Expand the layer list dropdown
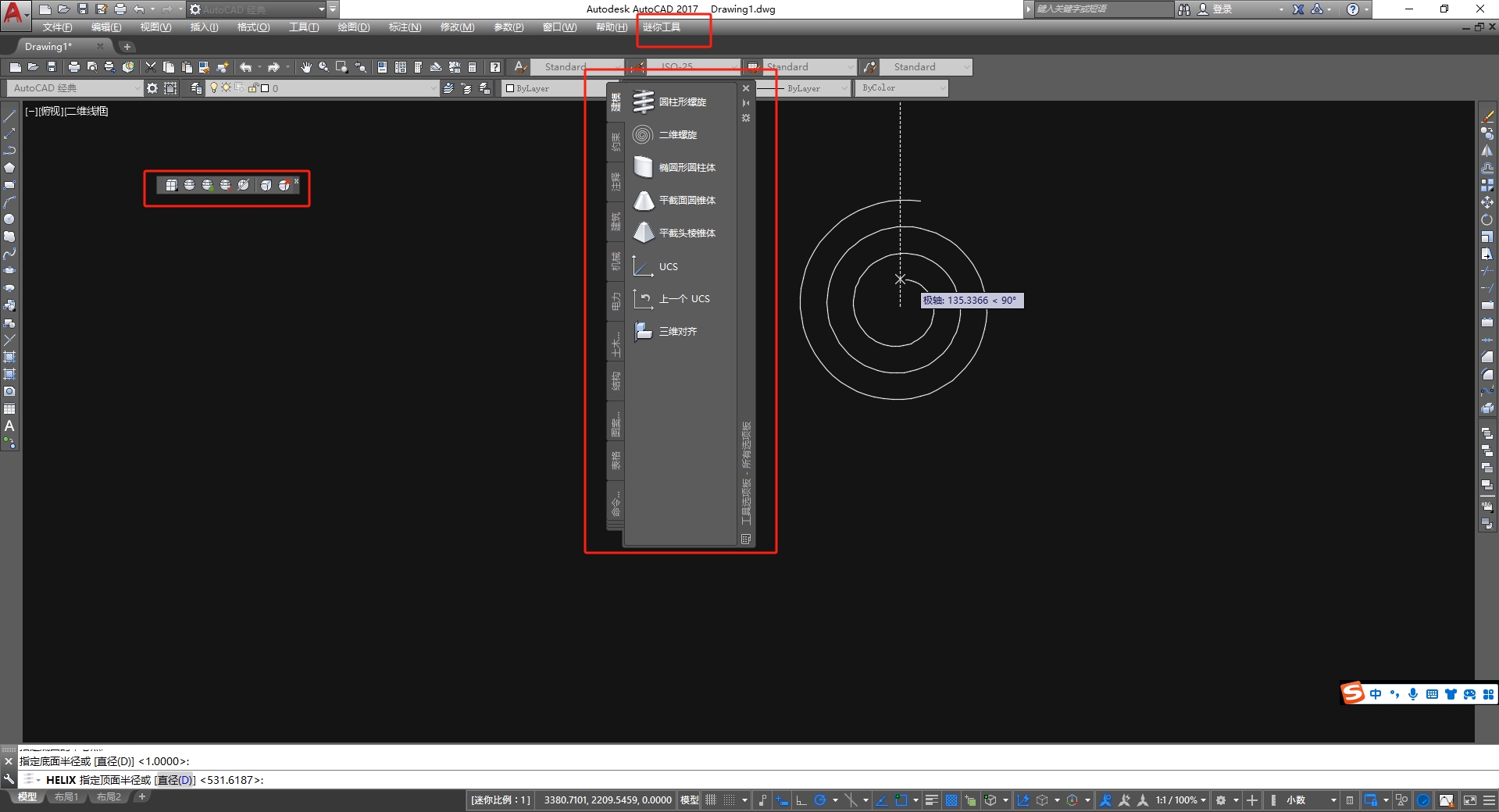1499x812 pixels. click(x=434, y=88)
